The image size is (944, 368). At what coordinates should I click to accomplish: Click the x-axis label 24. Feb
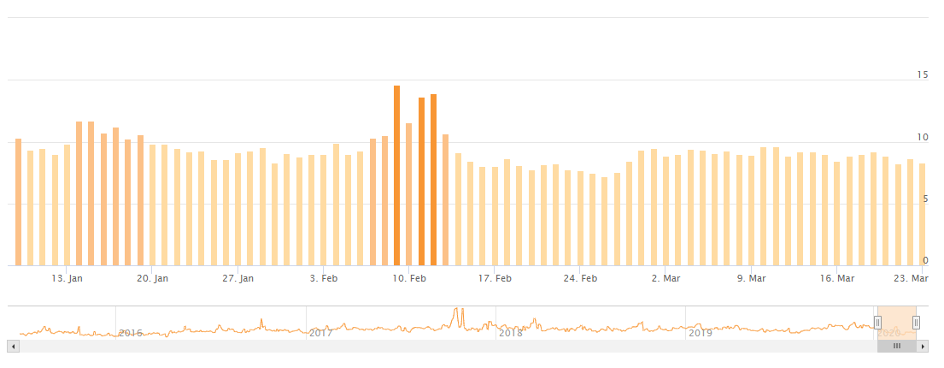point(580,278)
